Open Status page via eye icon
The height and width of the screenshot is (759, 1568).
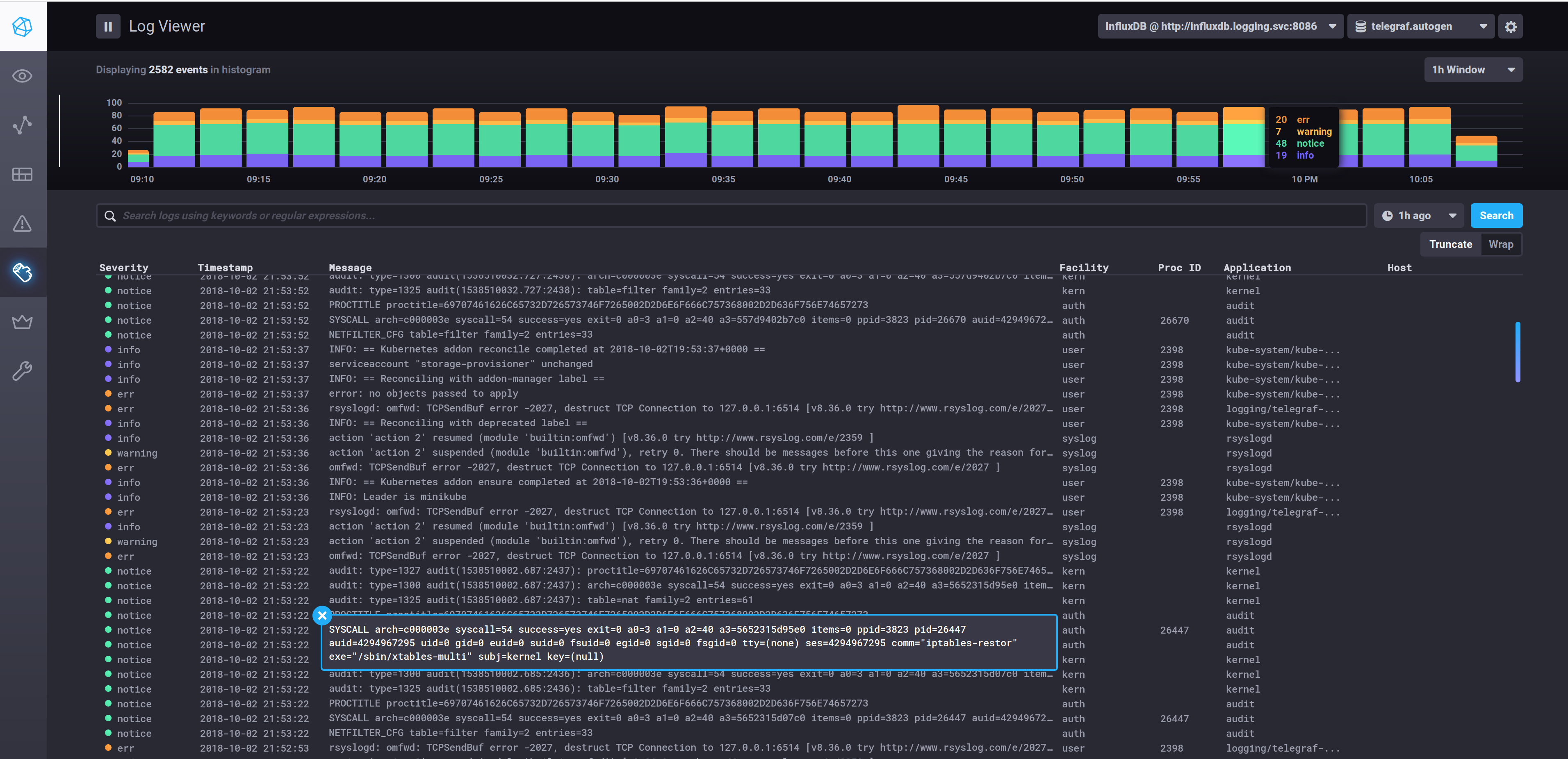[23, 76]
